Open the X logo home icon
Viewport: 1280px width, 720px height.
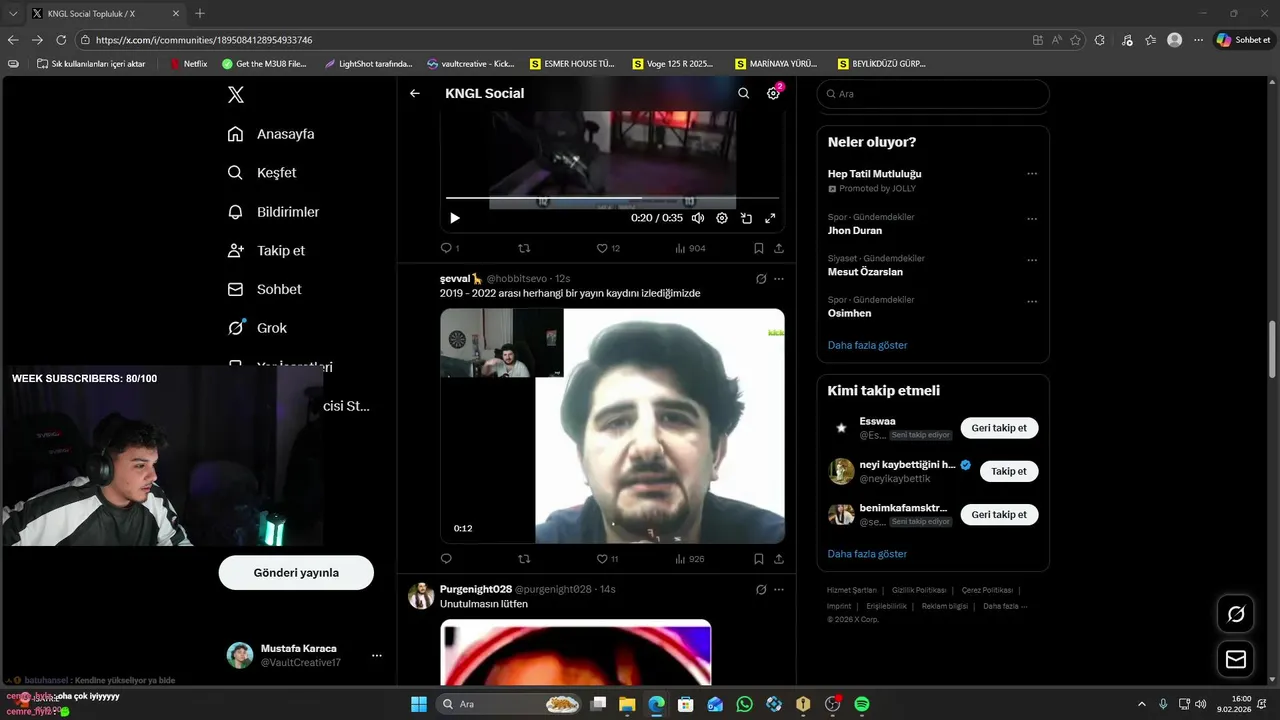click(235, 95)
